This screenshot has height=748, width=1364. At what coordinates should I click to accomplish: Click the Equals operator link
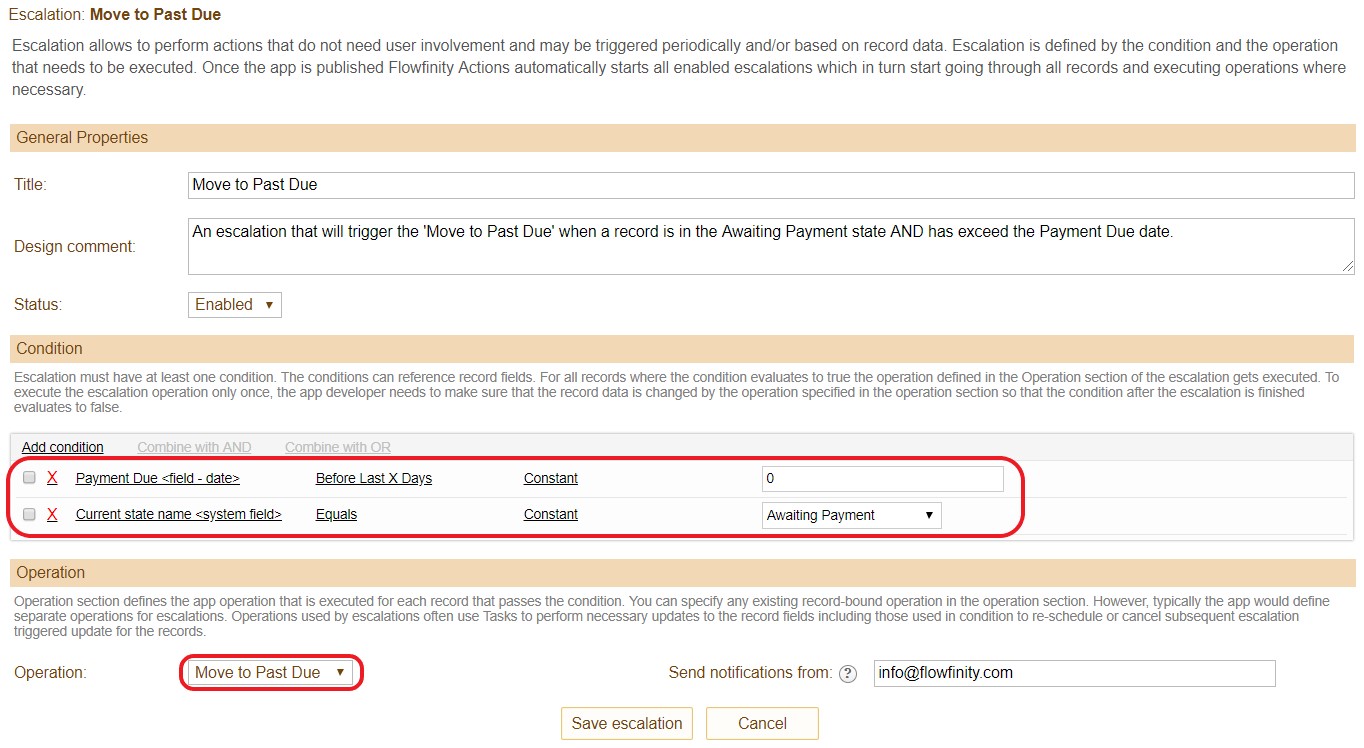coord(336,515)
